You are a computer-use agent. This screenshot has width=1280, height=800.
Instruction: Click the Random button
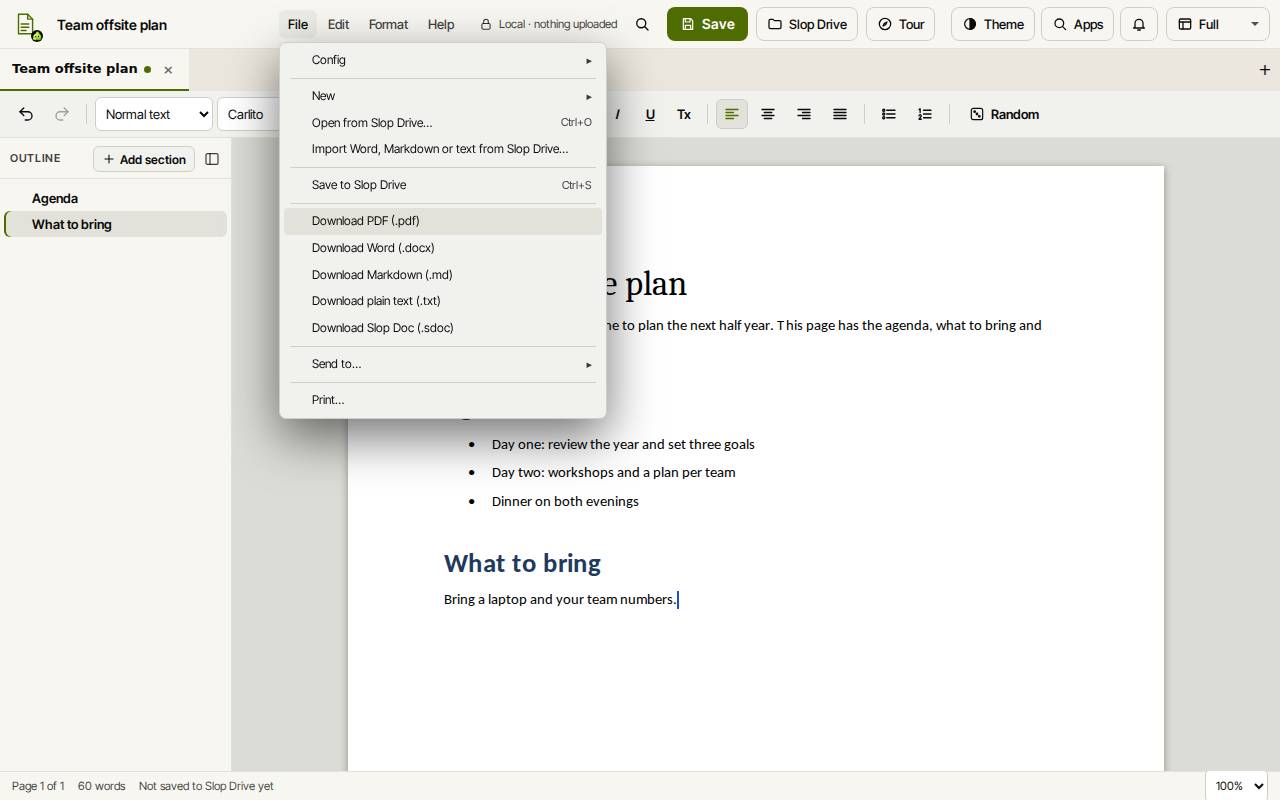point(1004,114)
